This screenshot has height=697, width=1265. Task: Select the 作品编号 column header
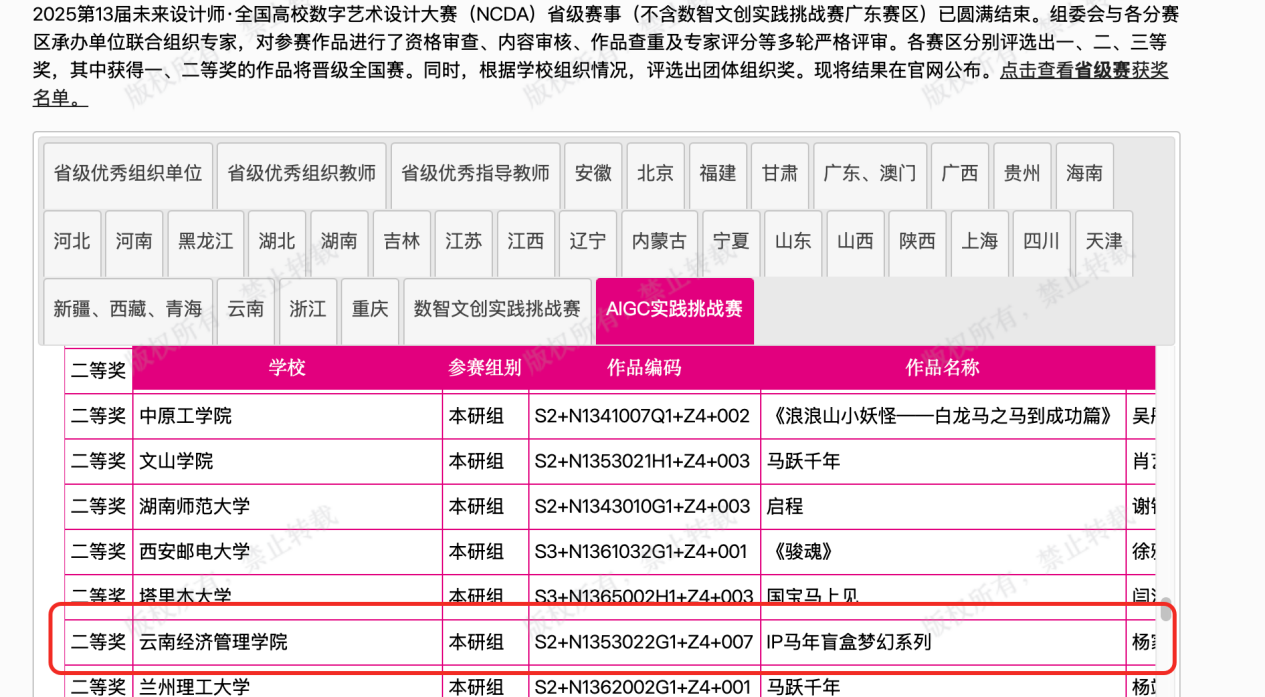point(645,367)
